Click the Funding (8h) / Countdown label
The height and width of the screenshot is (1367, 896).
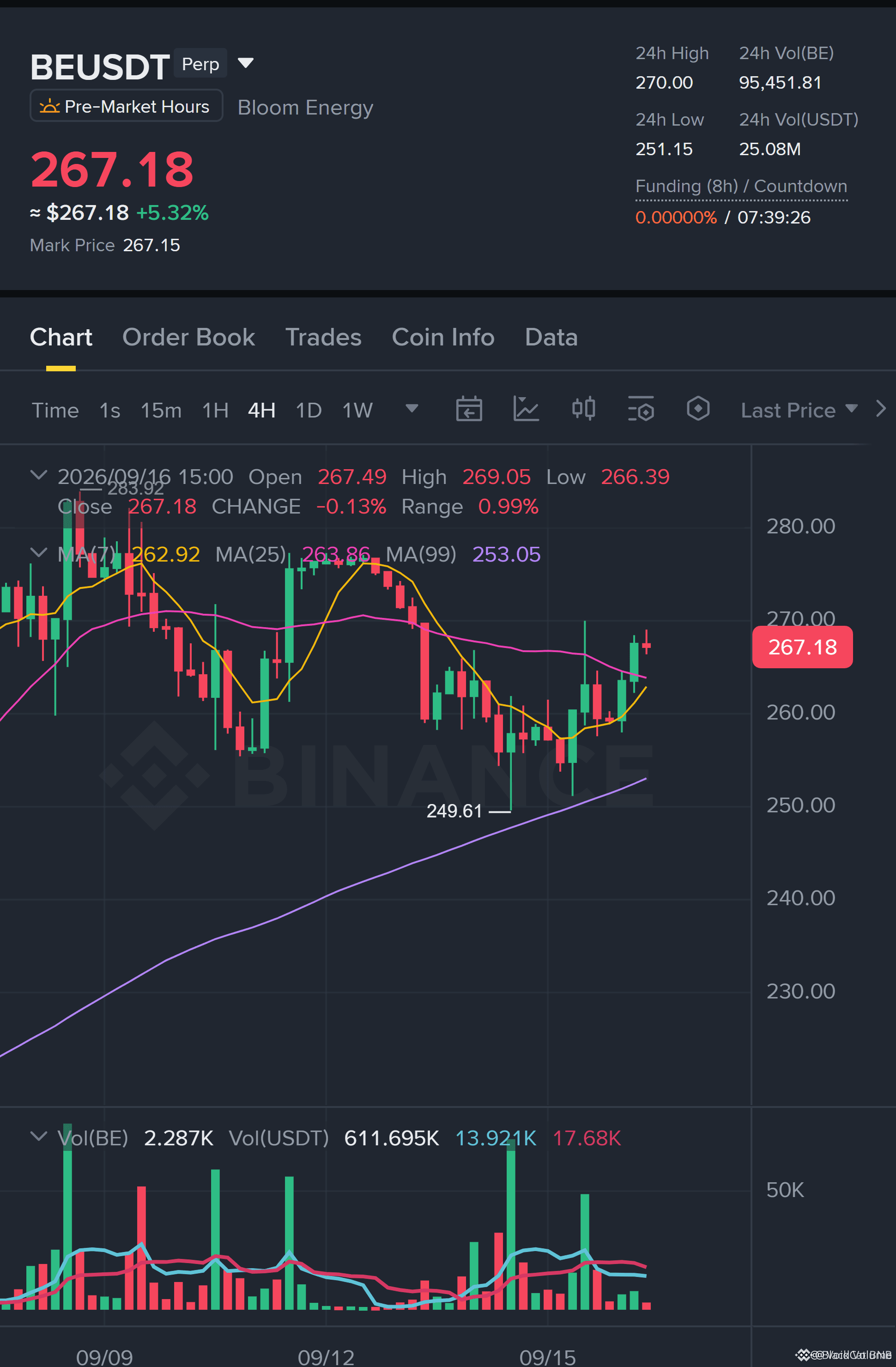point(741,186)
